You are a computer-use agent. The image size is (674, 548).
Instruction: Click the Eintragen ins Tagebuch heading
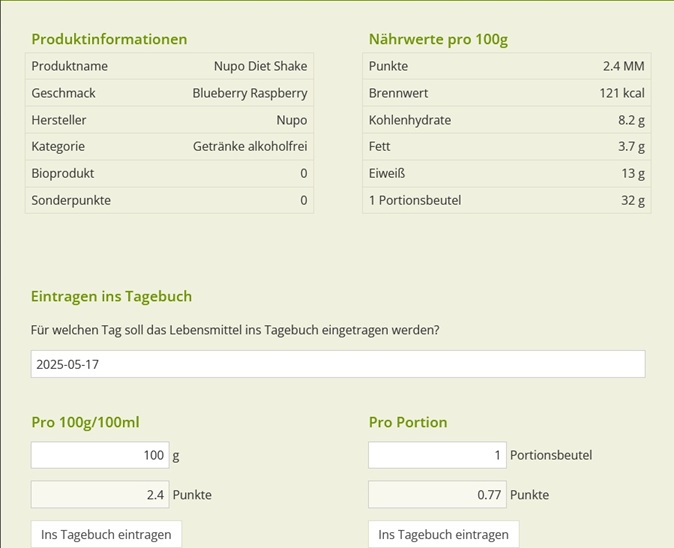(x=111, y=297)
